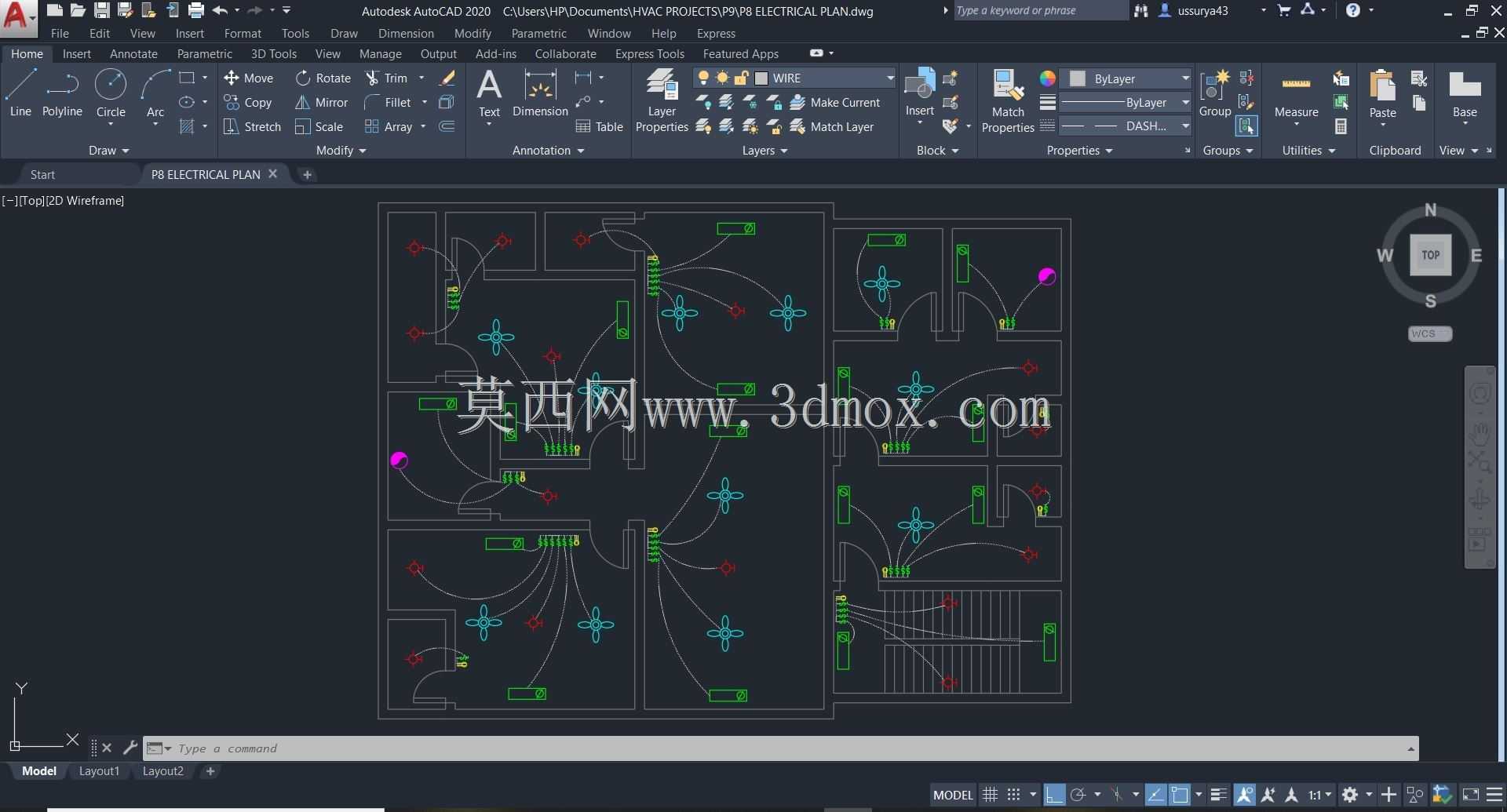Click the Stretch tool
The image size is (1507, 812).
tap(252, 126)
